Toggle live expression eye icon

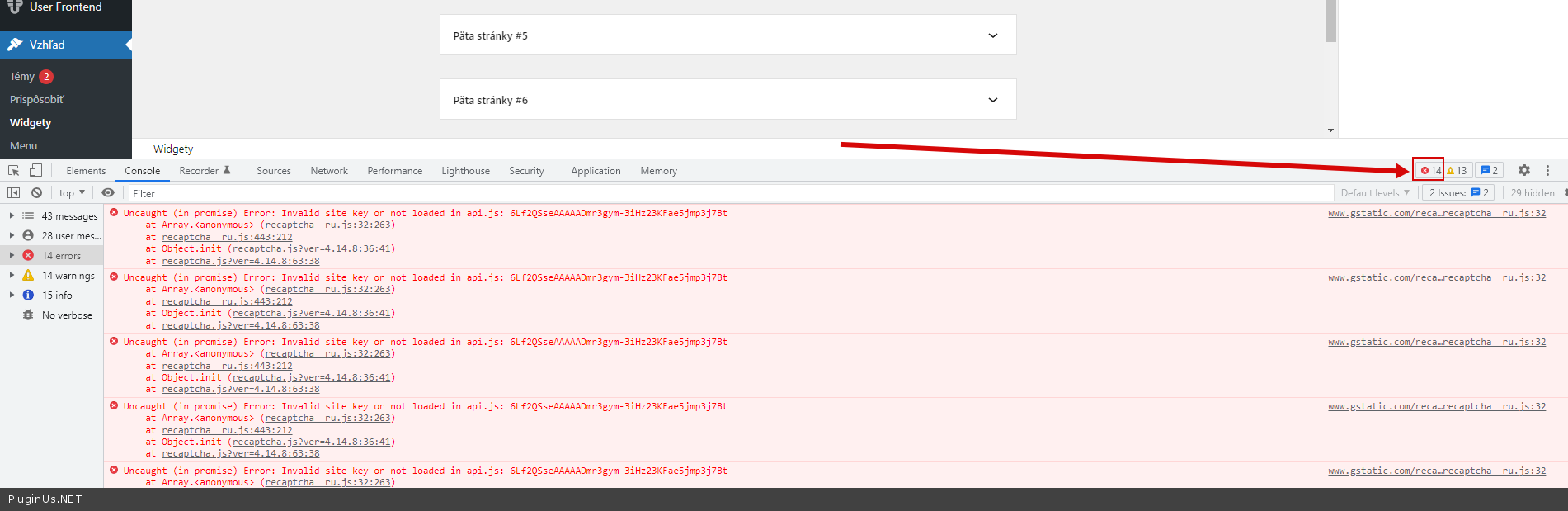click(108, 192)
